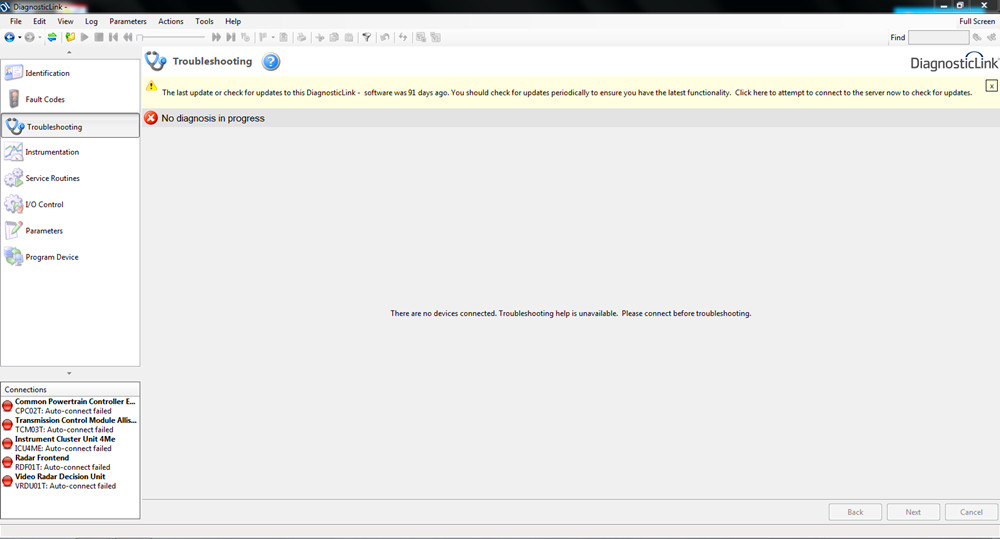Click the Cut scissors toolbar icon
Image resolution: width=1000 pixels, height=539 pixels.
[320, 38]
